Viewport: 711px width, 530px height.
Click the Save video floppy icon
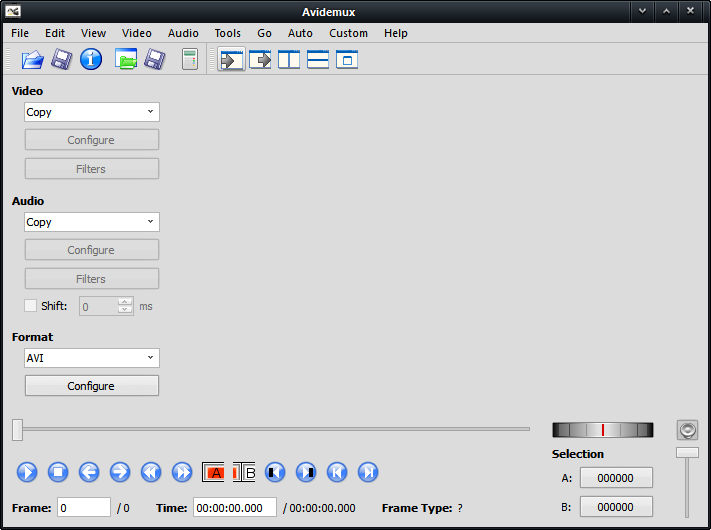[x=62, y=59]
